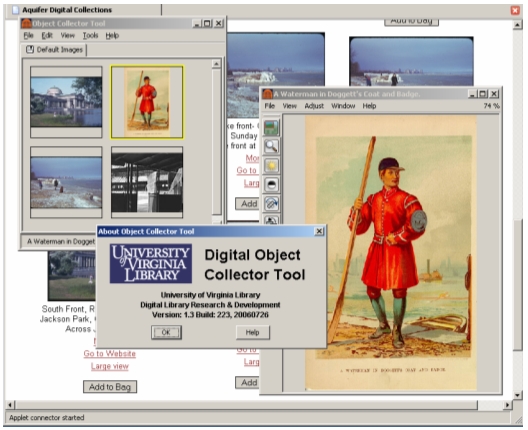
Task: Open the contrast half-circle tool
Action: (271, 185)
